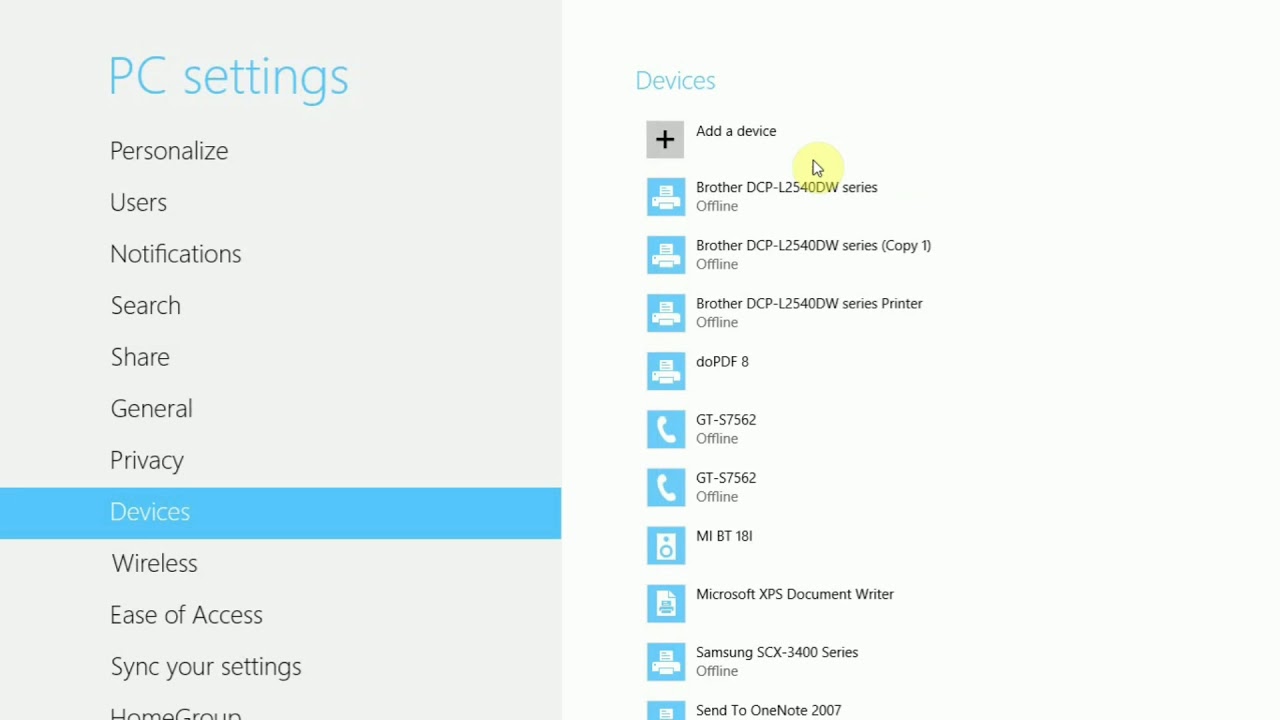The width and height of the screenshot is (1280, 720).
Task: Open General settings
Action: 151,408
